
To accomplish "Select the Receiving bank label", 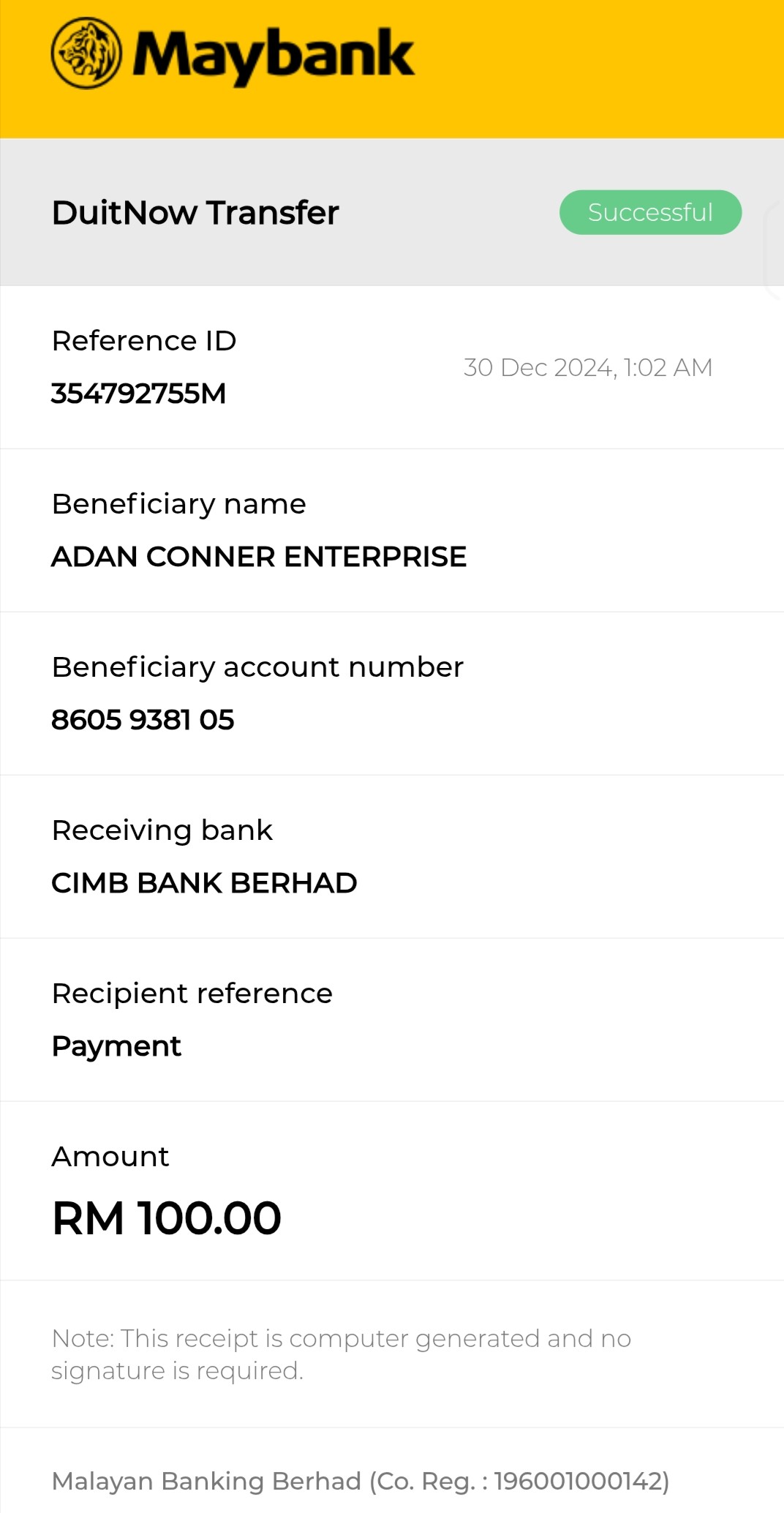I will [162, 830].
